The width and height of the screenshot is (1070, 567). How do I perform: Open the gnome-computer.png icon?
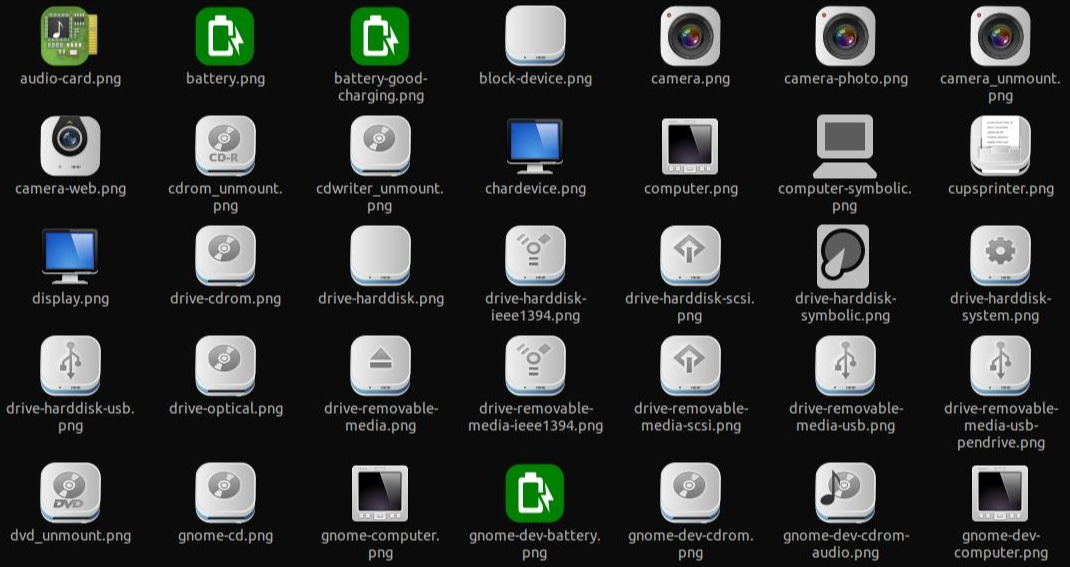380,493
